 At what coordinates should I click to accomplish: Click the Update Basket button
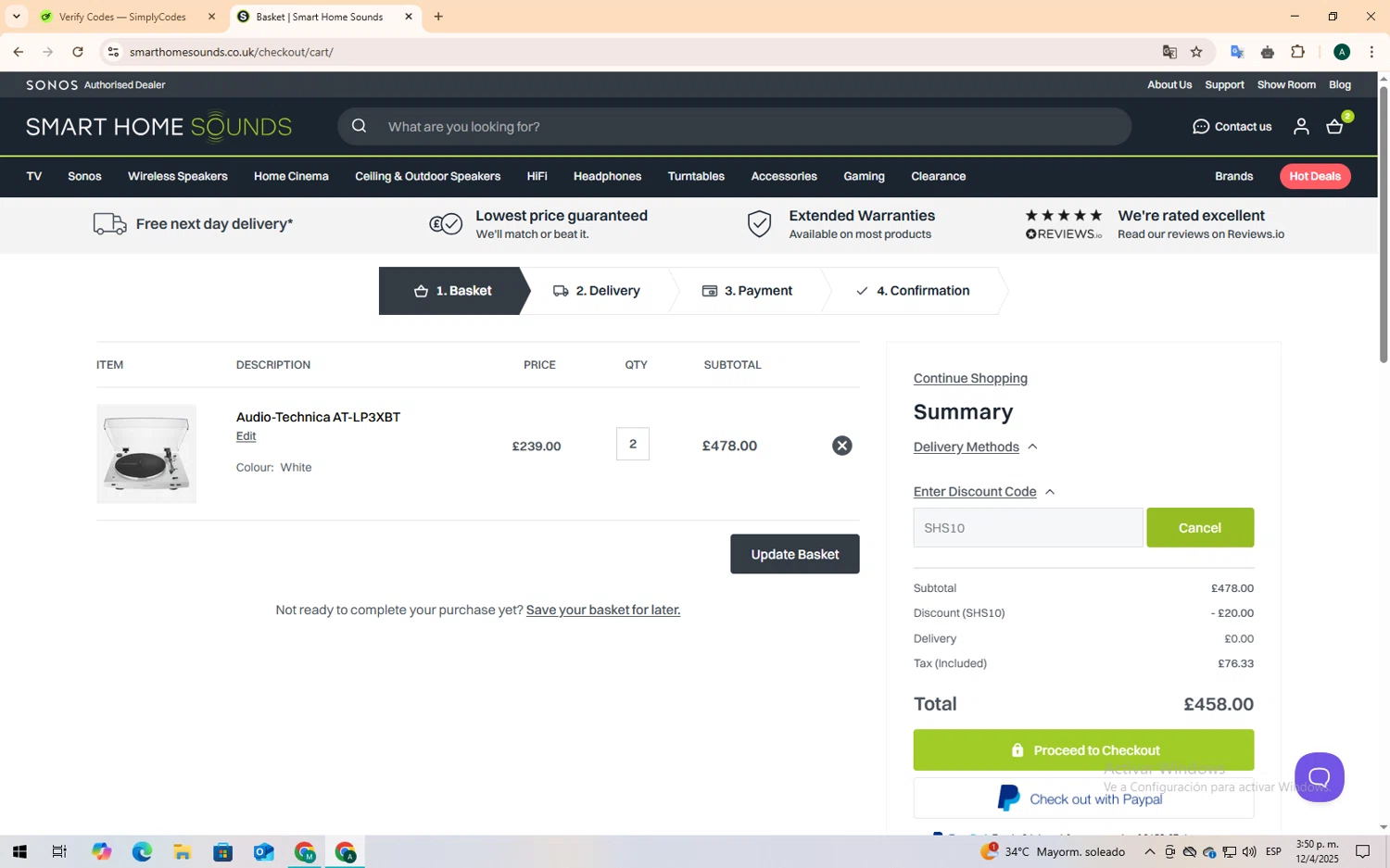[794, 554]
